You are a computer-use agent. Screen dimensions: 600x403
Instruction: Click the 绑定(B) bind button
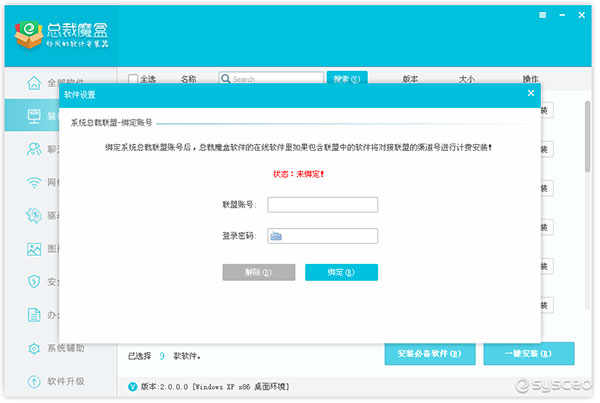click(341, 272)
